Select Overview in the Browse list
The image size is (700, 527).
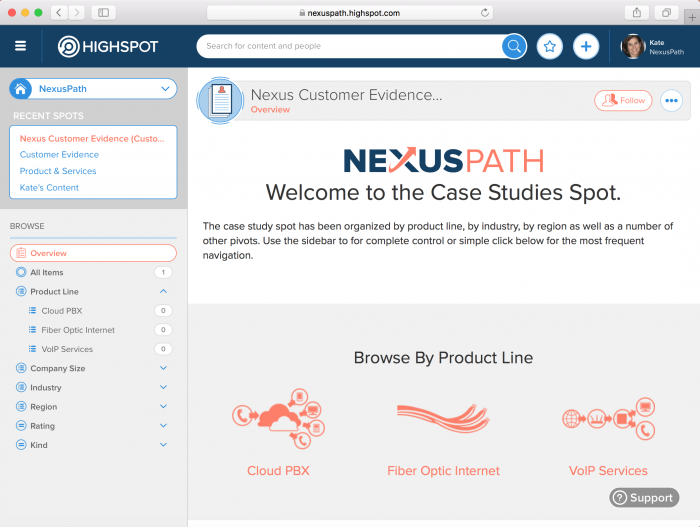pos(93,253)
